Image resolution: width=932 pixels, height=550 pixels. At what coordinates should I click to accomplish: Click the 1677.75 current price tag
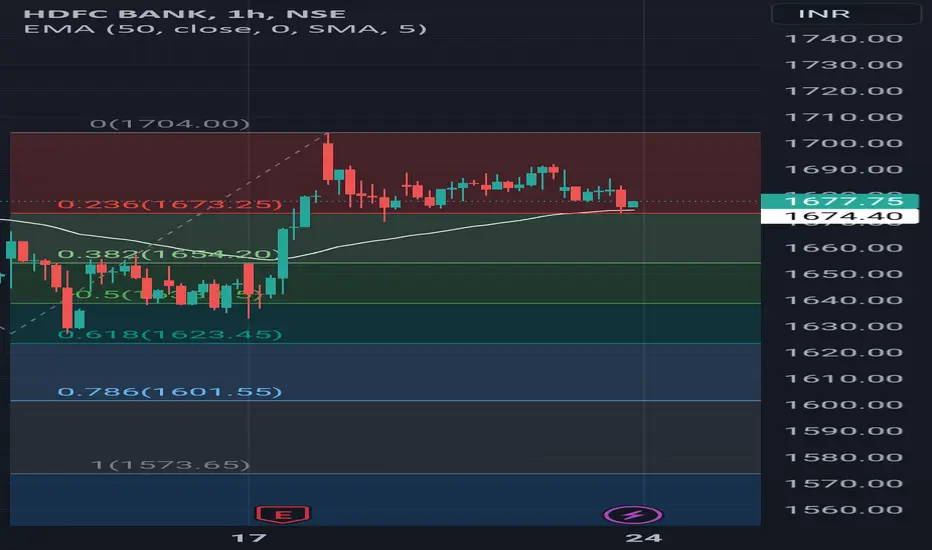[x=840, y=201]
